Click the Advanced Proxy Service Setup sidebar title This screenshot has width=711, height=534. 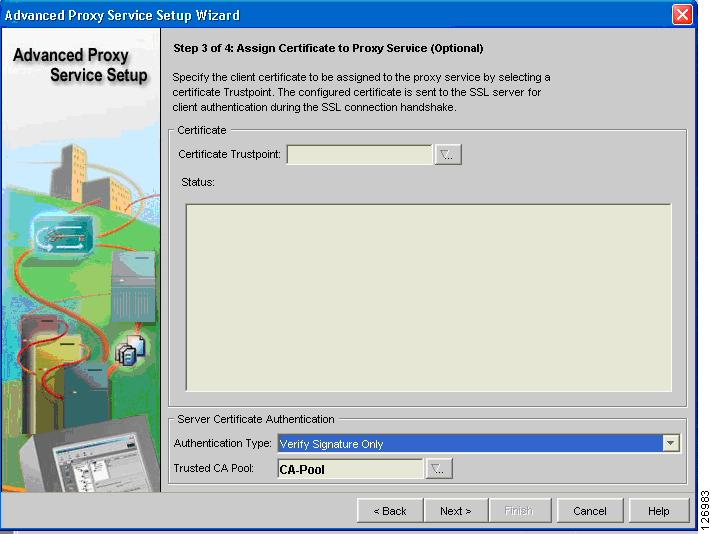[x=81, y=65]
